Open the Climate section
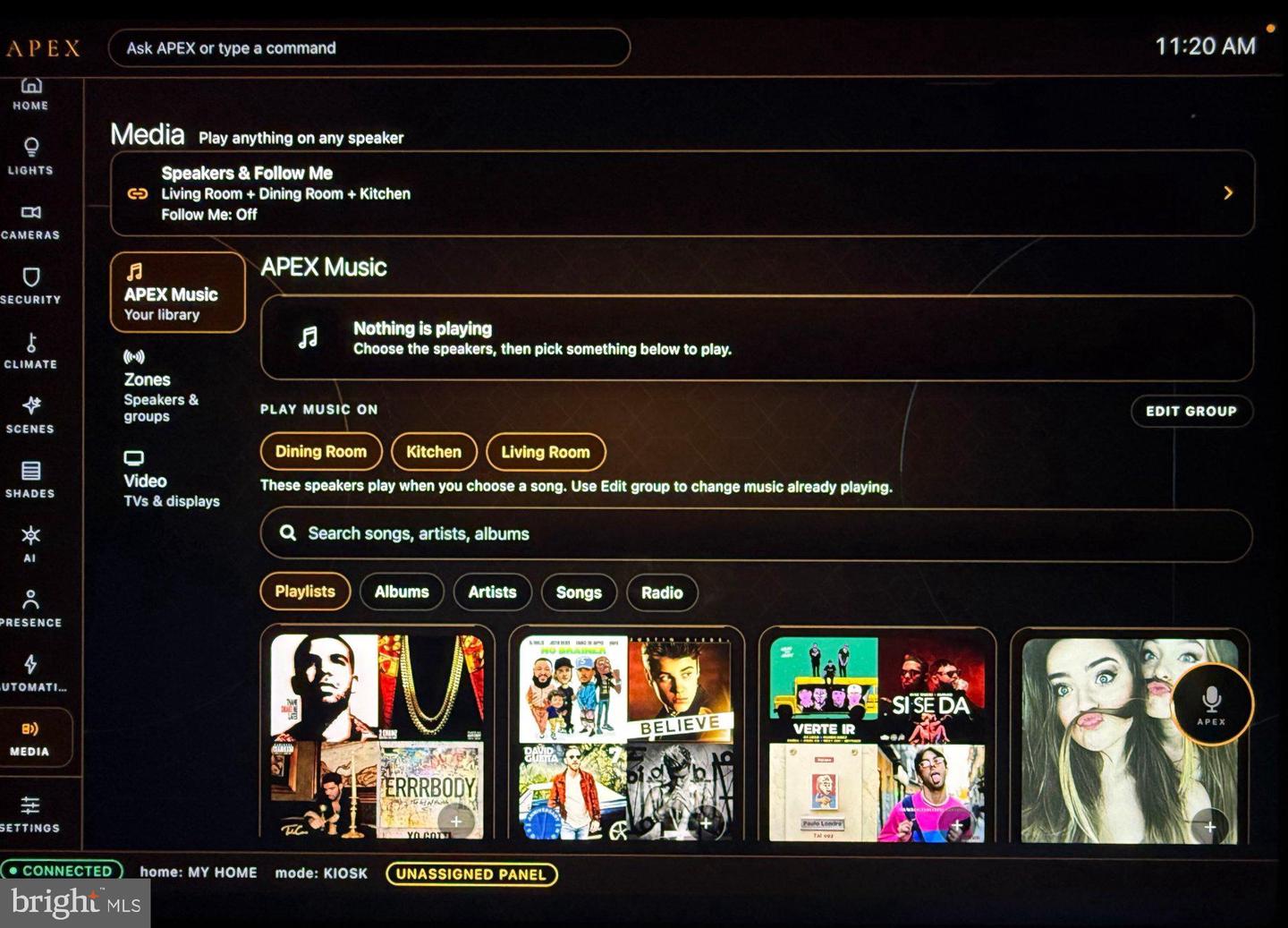This screenshot has width=1288, height=928. tap(30, 351)
